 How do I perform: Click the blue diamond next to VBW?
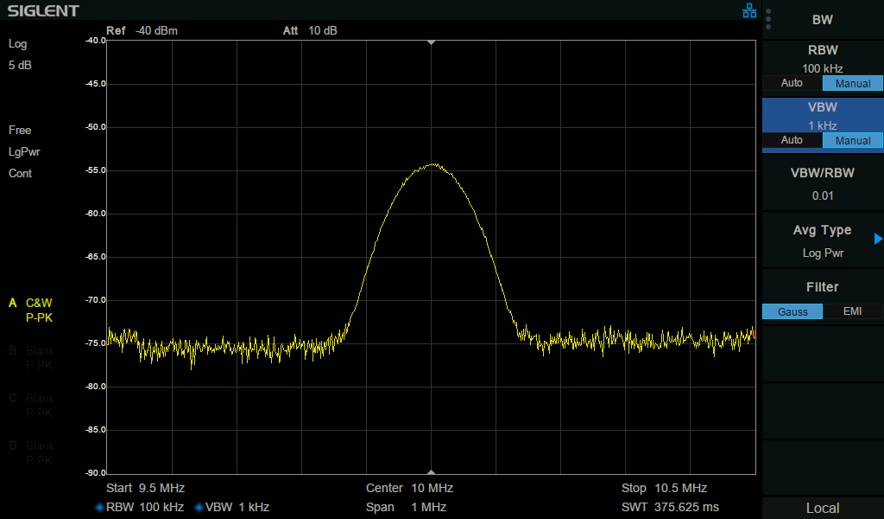(198, 507)
